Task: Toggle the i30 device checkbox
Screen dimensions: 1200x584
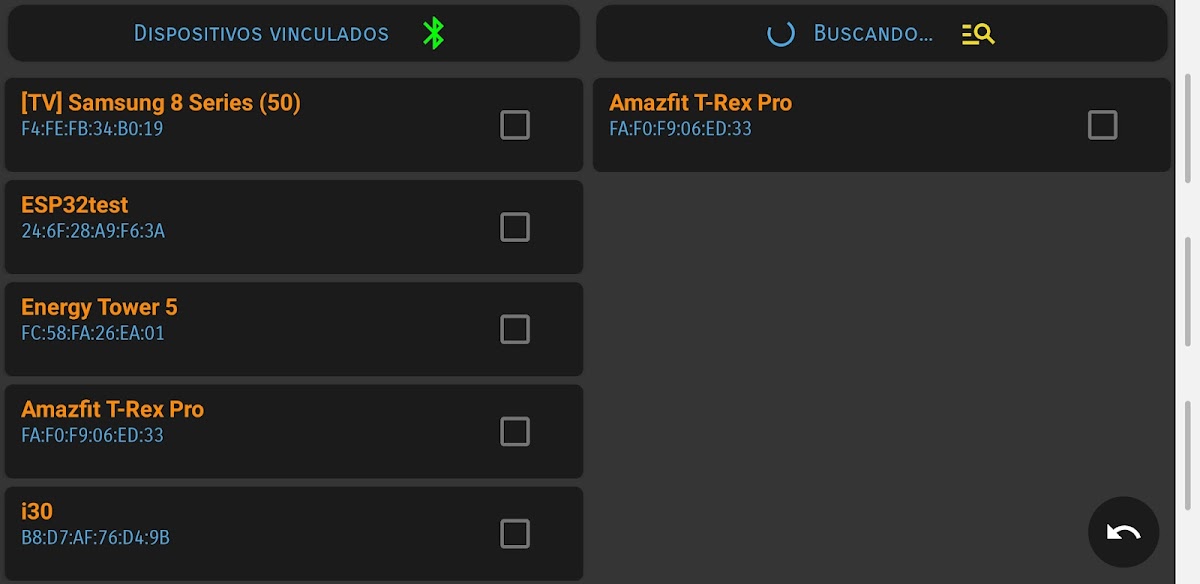Action: click(515, 533)
